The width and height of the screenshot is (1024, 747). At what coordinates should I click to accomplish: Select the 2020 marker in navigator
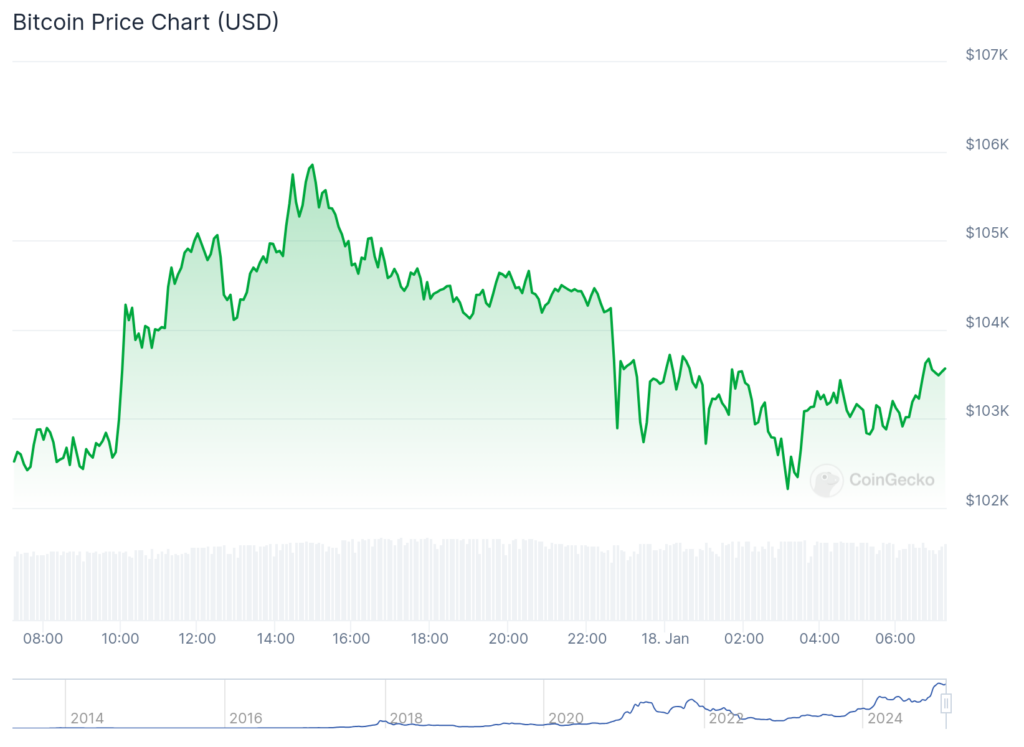[x=566, y=718]
